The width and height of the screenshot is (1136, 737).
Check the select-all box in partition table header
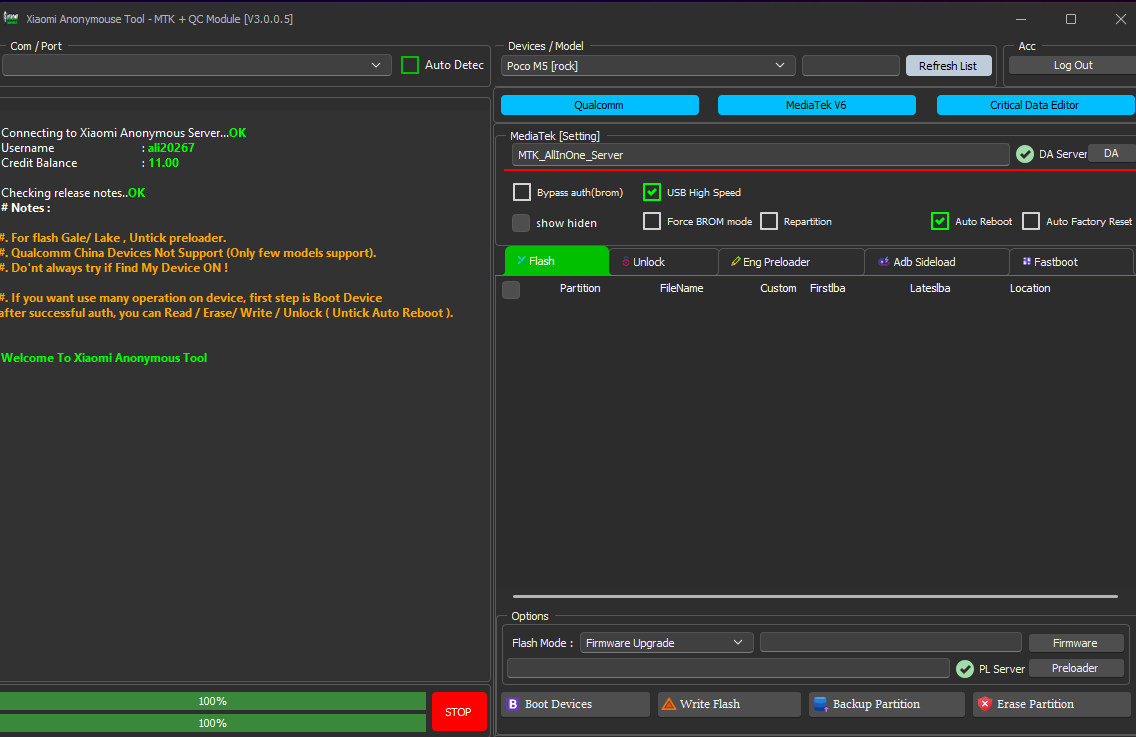511,290
